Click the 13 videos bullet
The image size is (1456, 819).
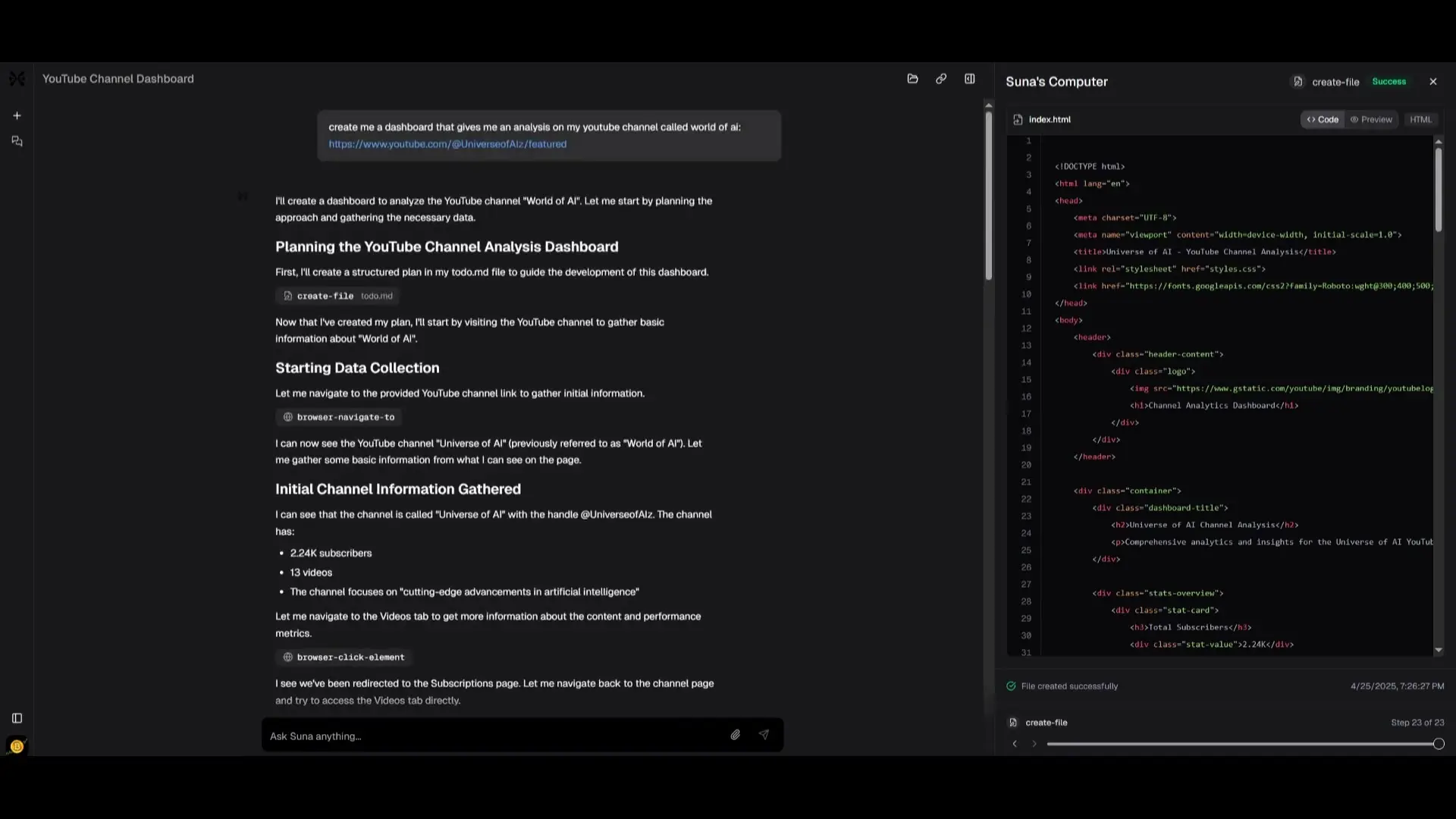point(311,573)
